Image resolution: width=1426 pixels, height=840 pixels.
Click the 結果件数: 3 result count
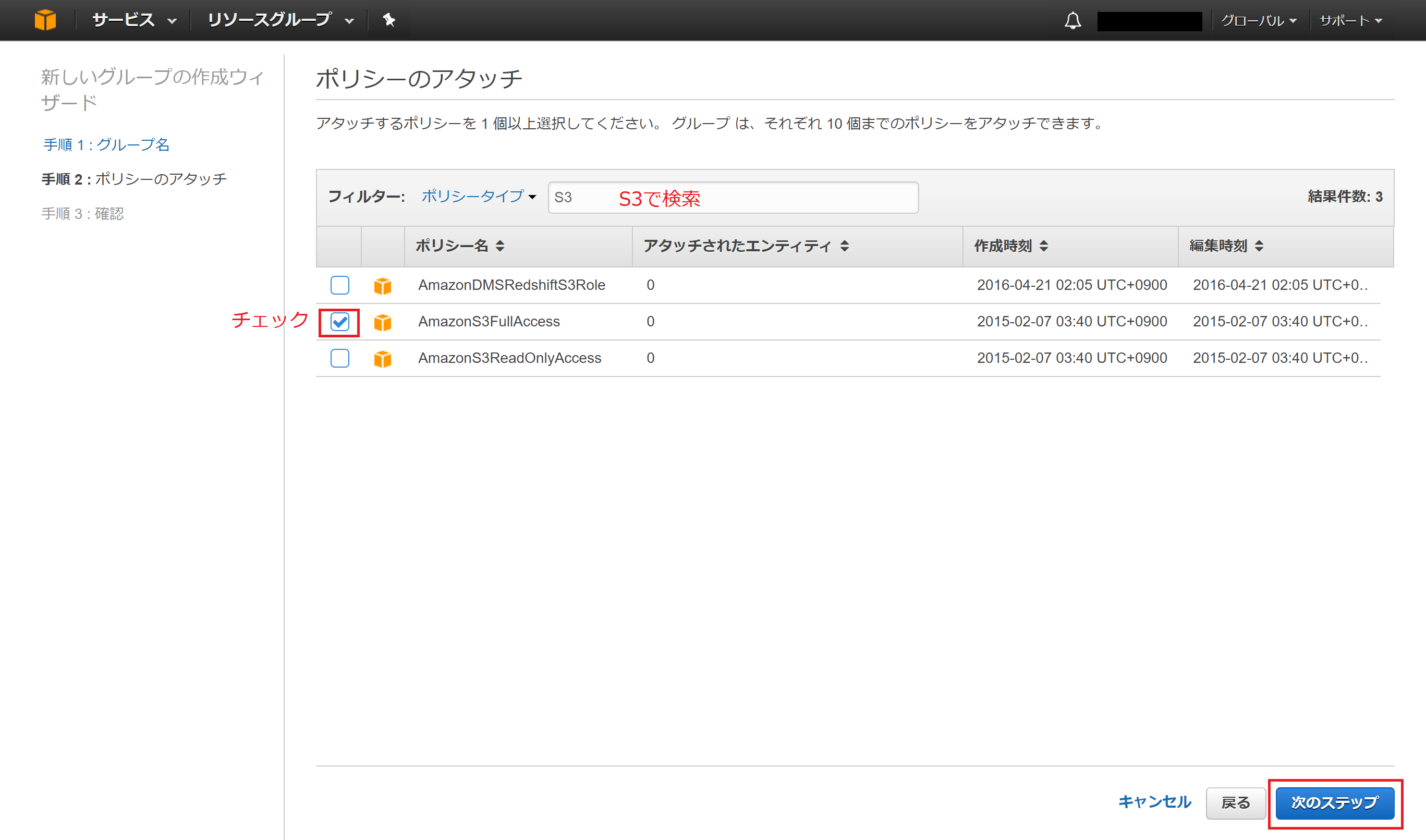1345,197
